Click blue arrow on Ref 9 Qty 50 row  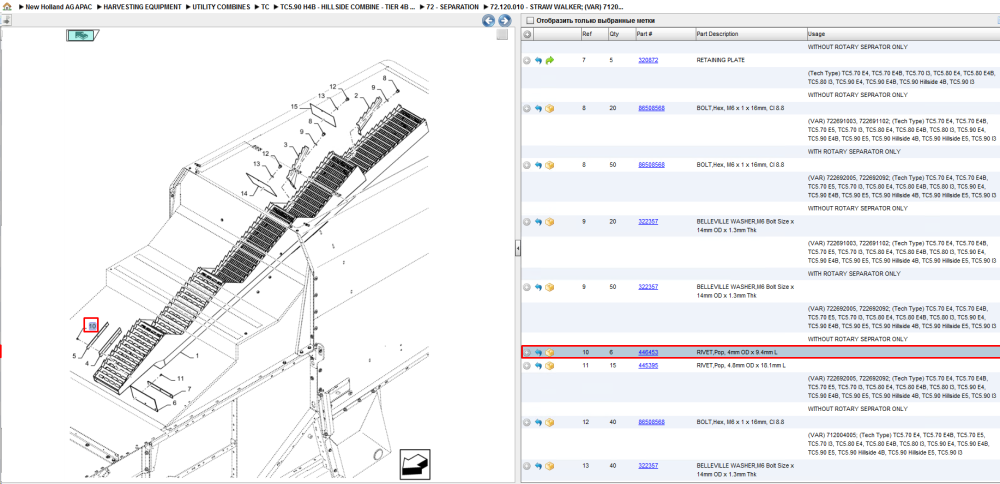pos(538,287)
